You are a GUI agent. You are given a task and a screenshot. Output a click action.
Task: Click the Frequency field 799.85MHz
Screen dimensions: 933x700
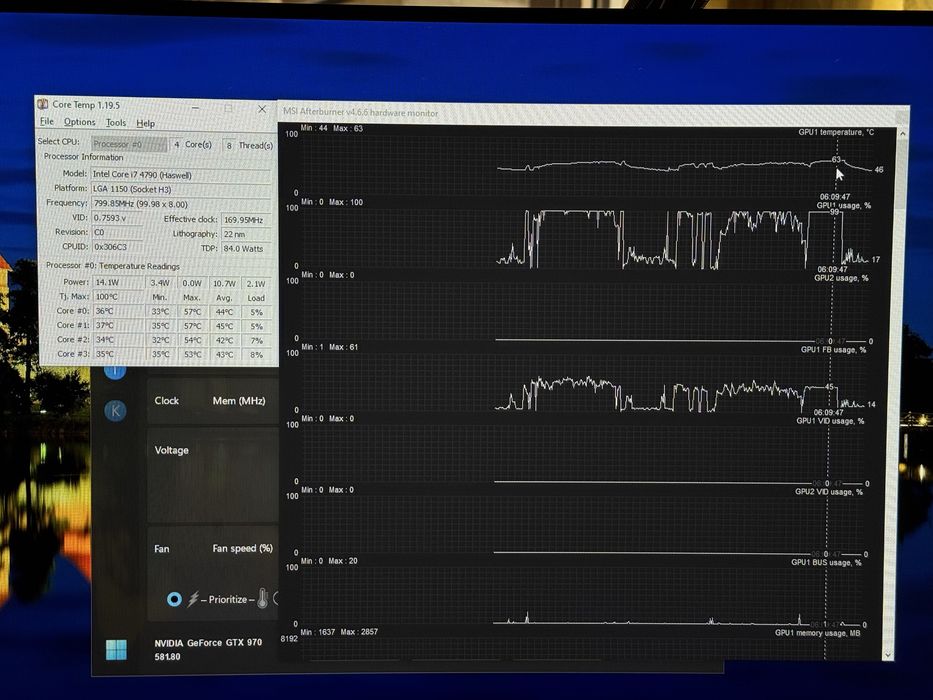pos(181,204)
